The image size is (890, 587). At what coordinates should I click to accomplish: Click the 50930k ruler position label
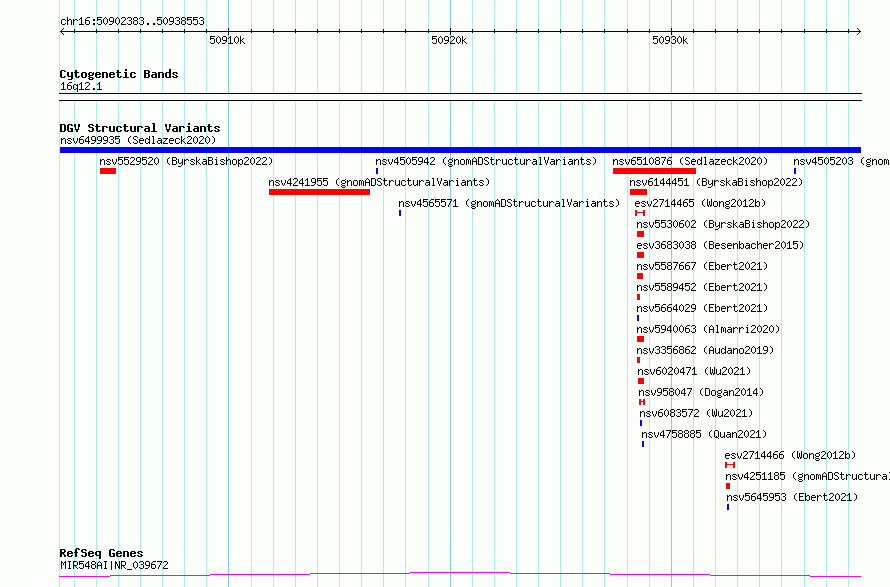(x=670, y=40)
